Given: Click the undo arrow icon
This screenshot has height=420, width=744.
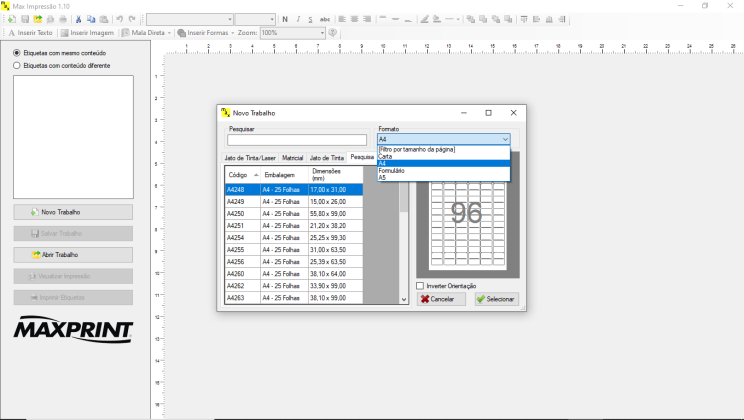Looking at the screenshot, I should (120, 19).
